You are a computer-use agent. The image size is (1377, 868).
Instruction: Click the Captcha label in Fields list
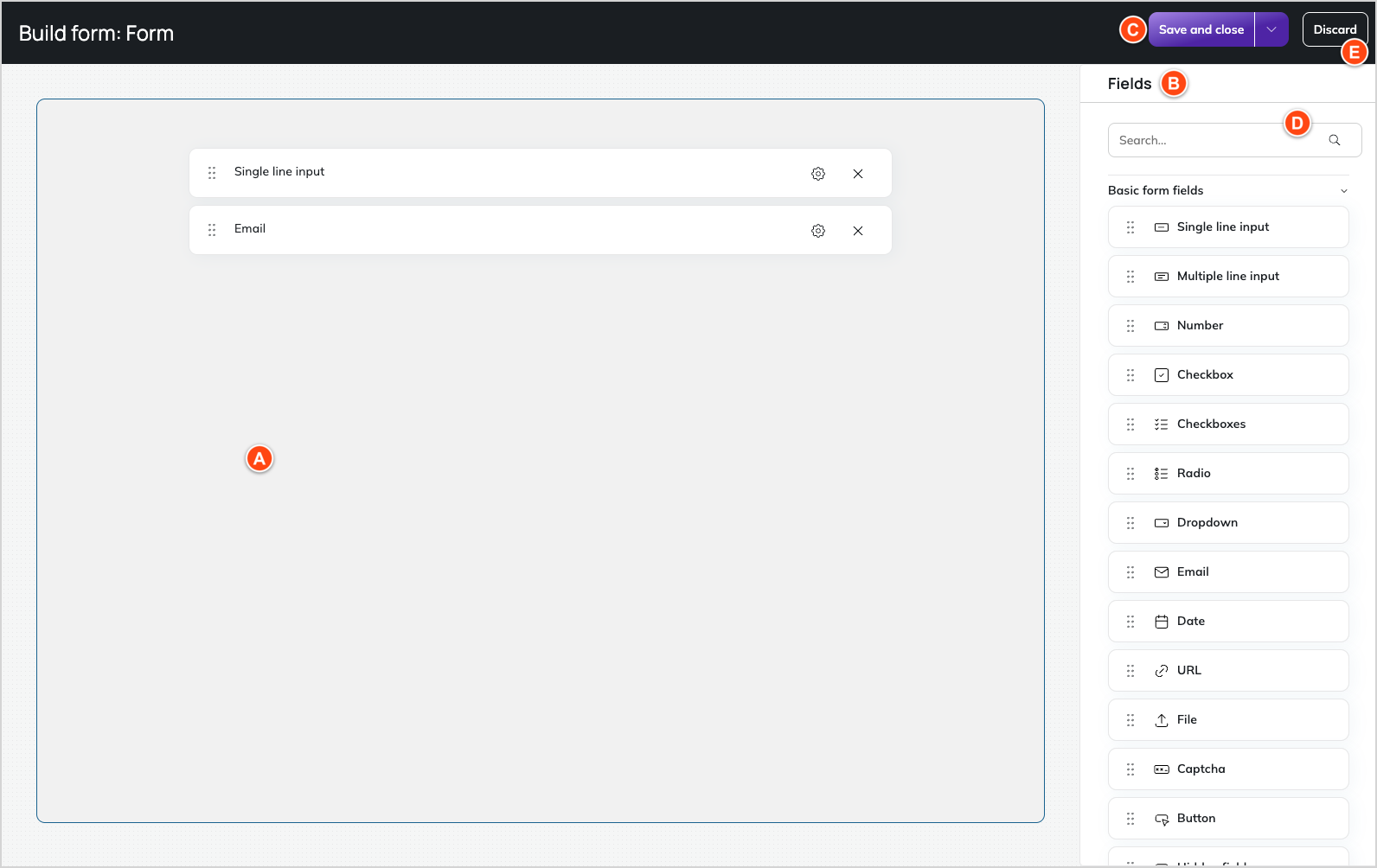pos(1201,769)
